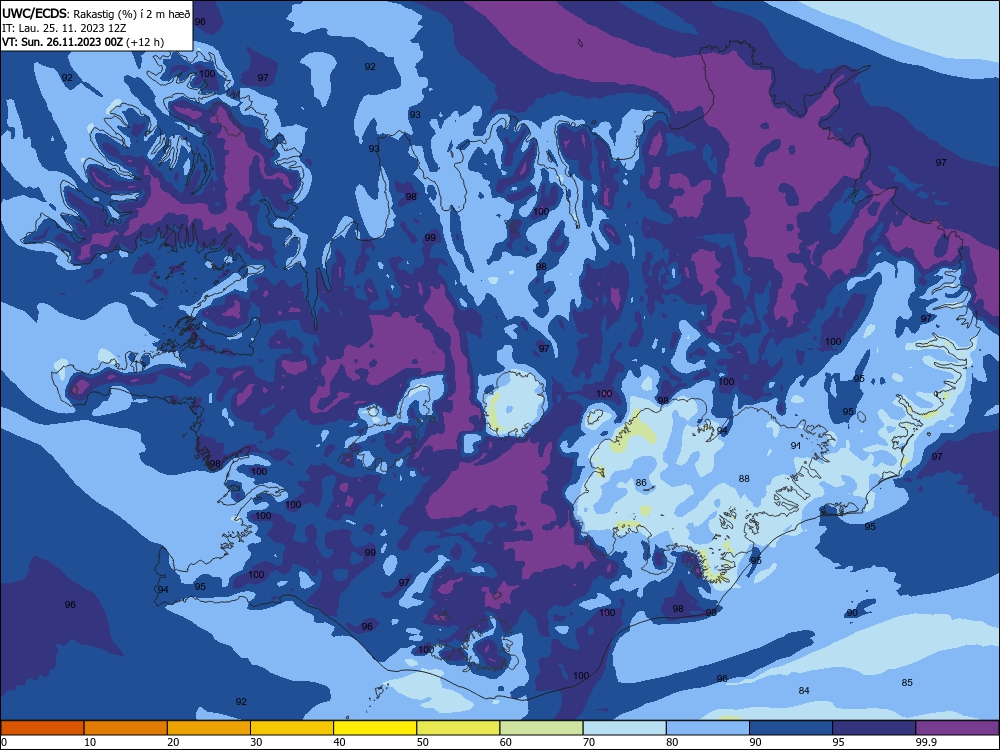
Task: Click the 84 humidity value over the sea
Action: (804, 690)
